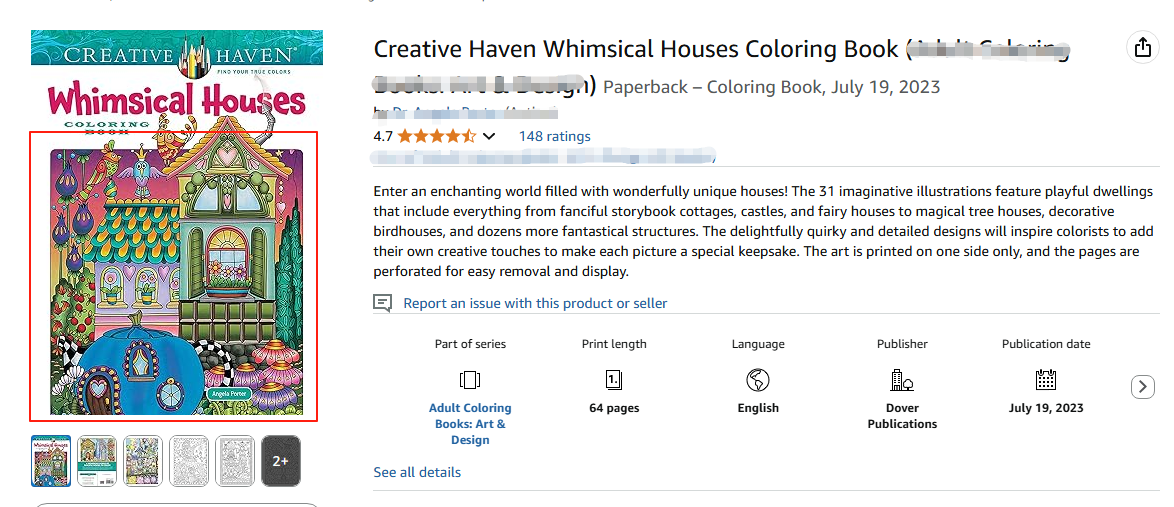Open the 148 ratings link
The width and height of the screenshot is (1174, 507).
coord(554,136)
